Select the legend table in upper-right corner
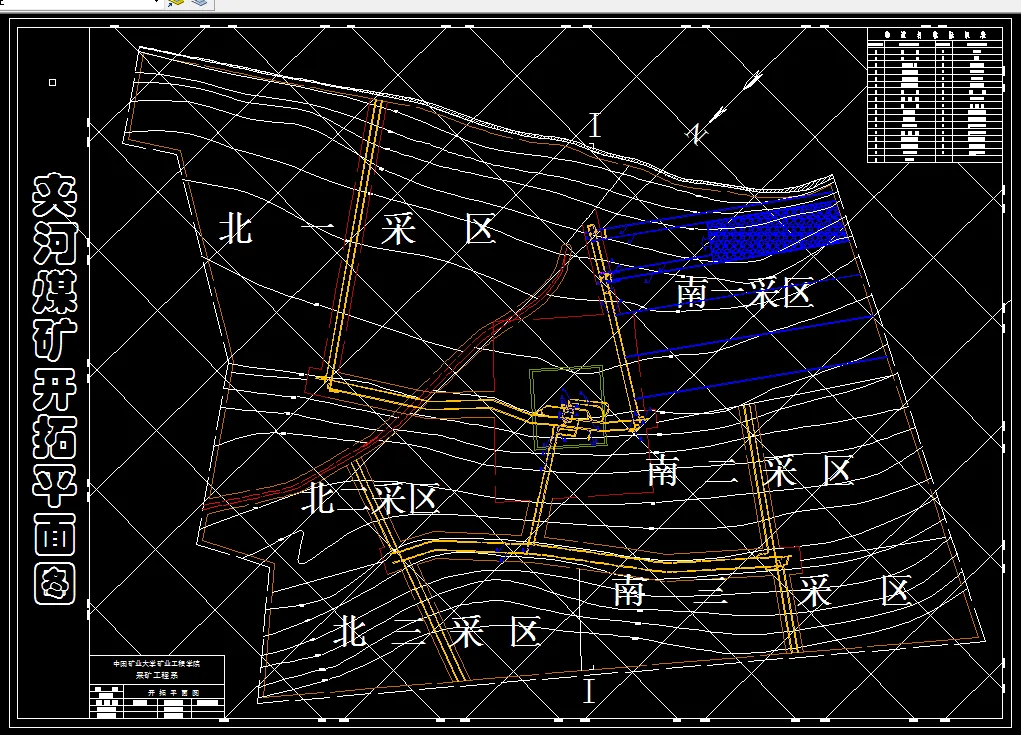Viewport: 1021px width, 735px height. (934, 95)
